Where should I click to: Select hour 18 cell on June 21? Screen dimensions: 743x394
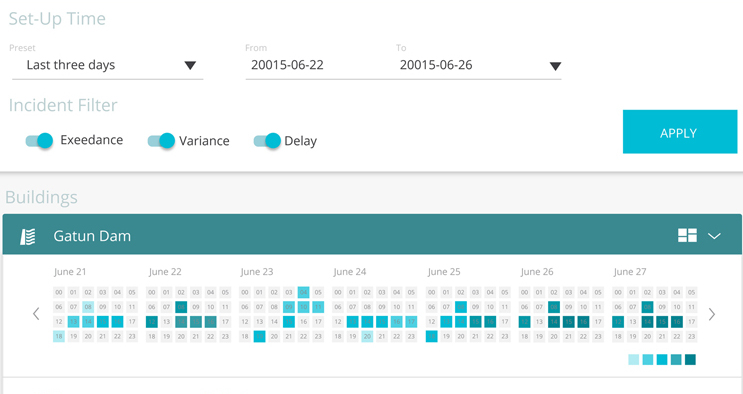coord(59,336)
